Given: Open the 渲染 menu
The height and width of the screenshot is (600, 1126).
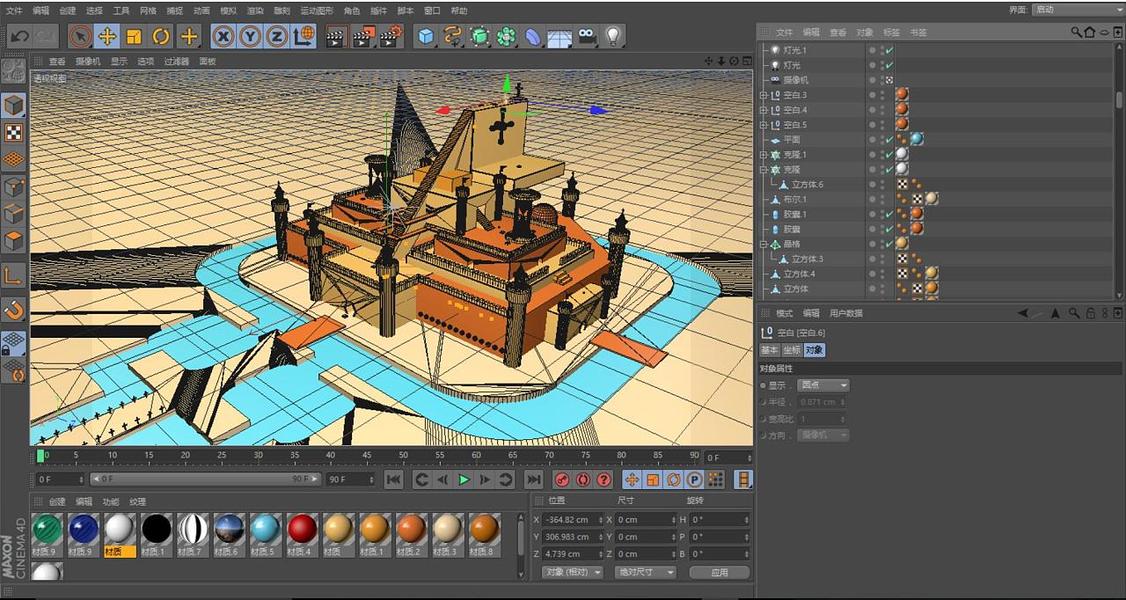Looking at the screenshot, I should [255, 11].
